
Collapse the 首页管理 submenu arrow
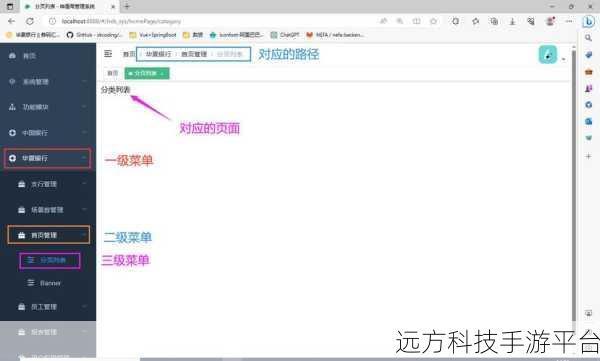[84, 235]
